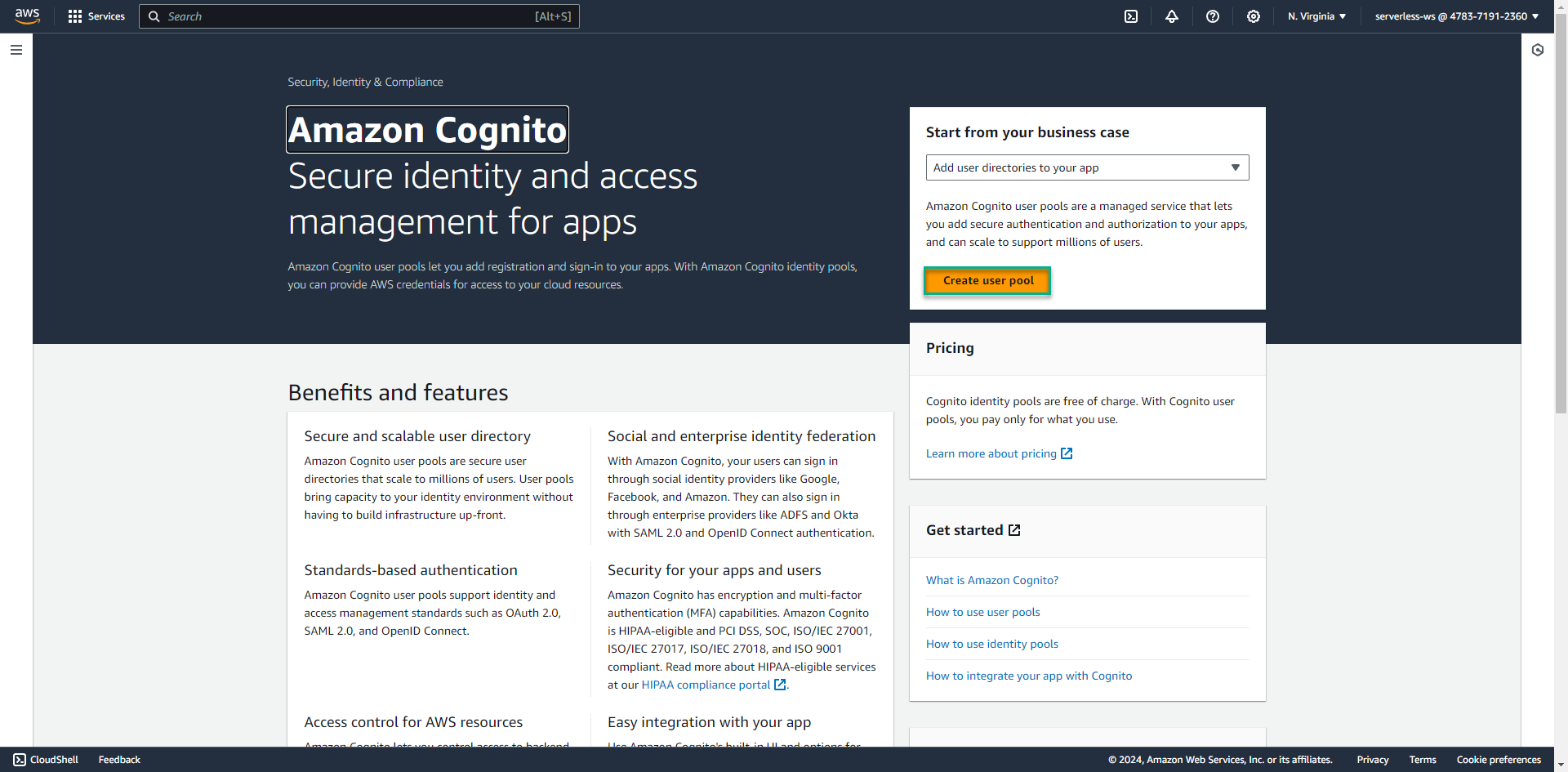Click the search magnifier icon

point(154,16)
